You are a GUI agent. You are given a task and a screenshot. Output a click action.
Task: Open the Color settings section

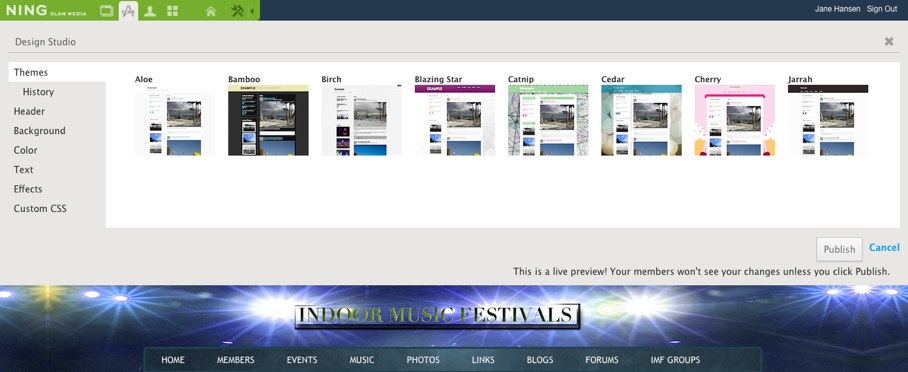click(25, 150)
